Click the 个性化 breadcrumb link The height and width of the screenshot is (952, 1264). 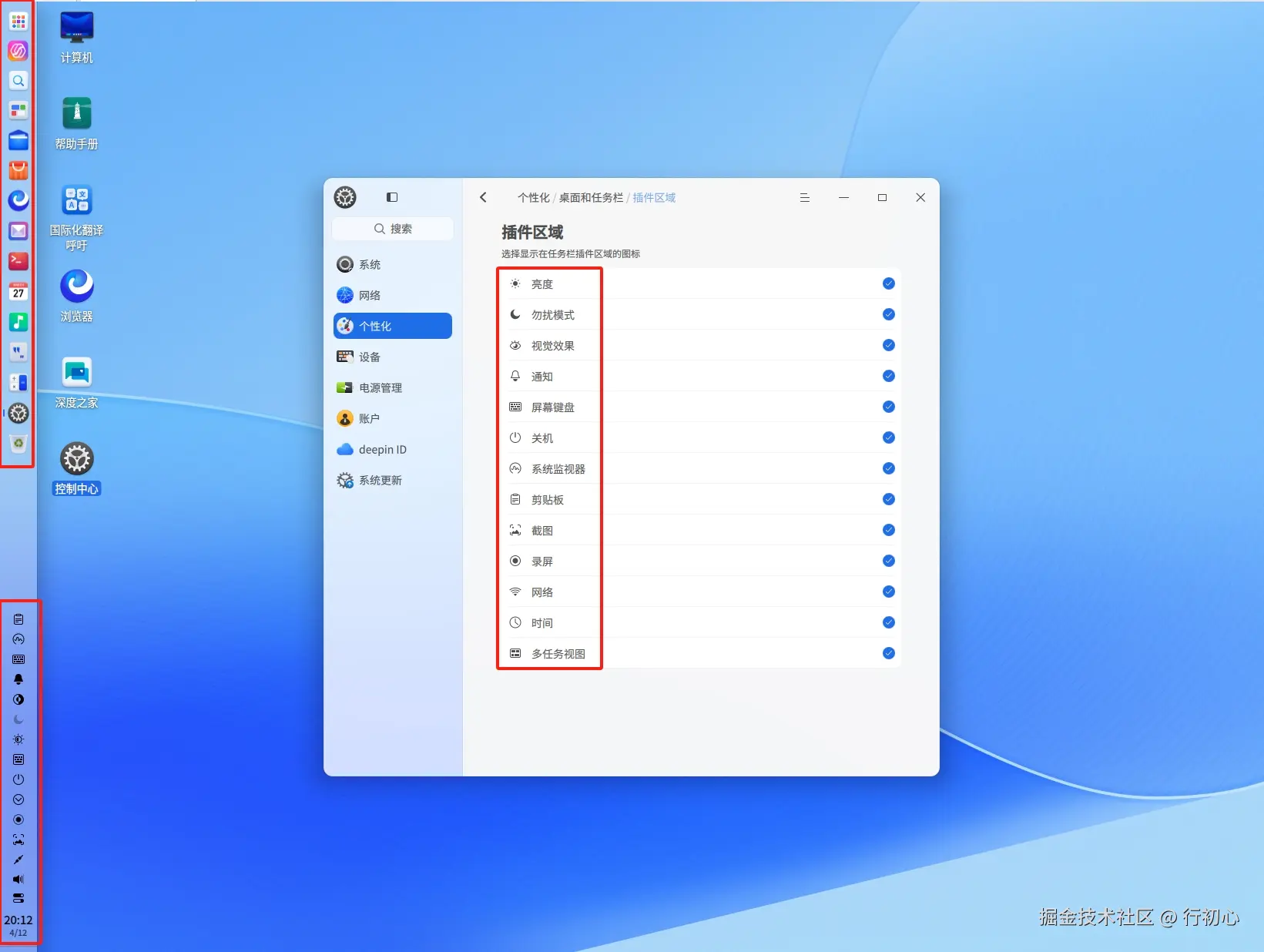point(533,198)
